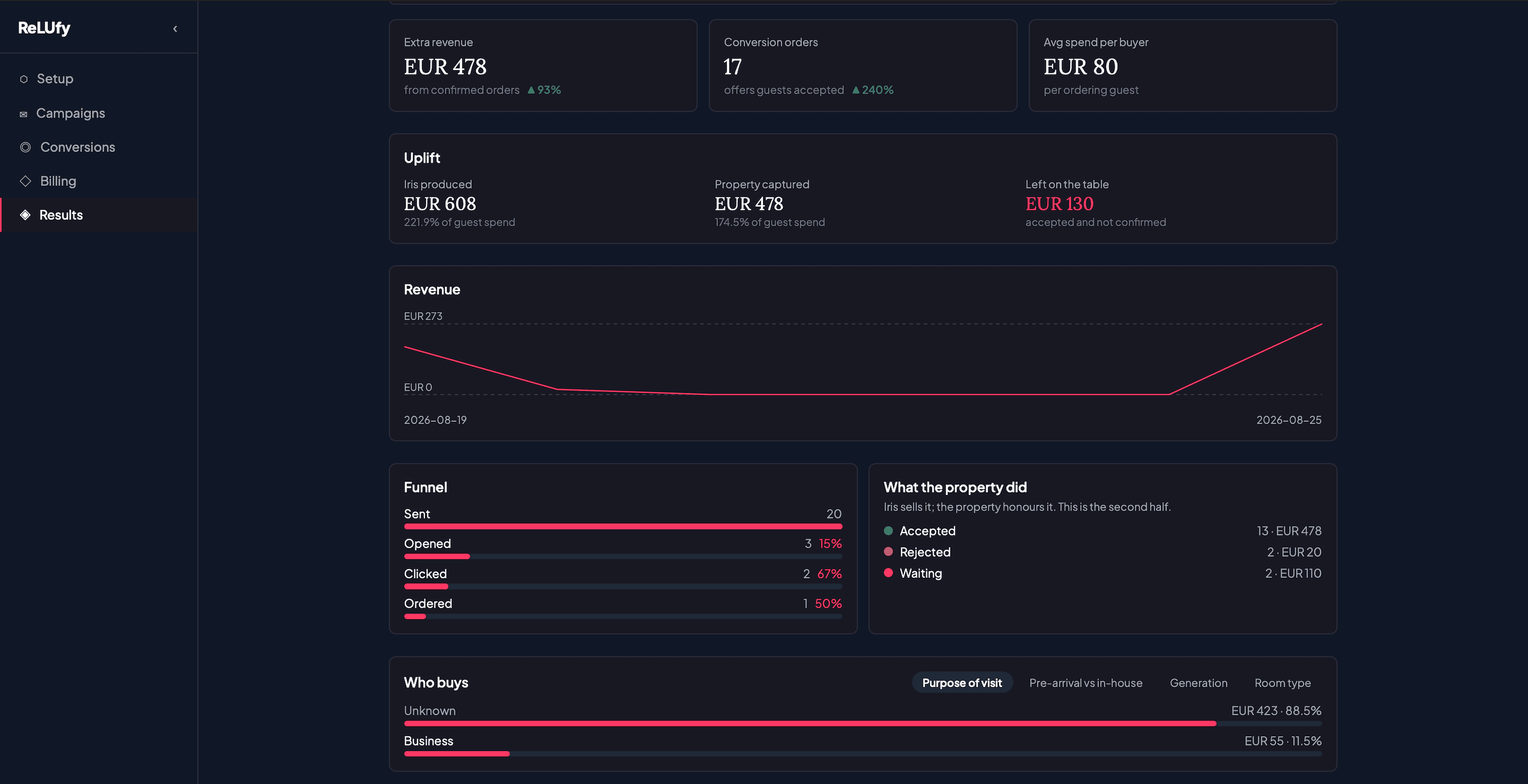Click the 'EUR 478' Extra revenue value
Screen dimensions: 1528x784
[445, 66]
